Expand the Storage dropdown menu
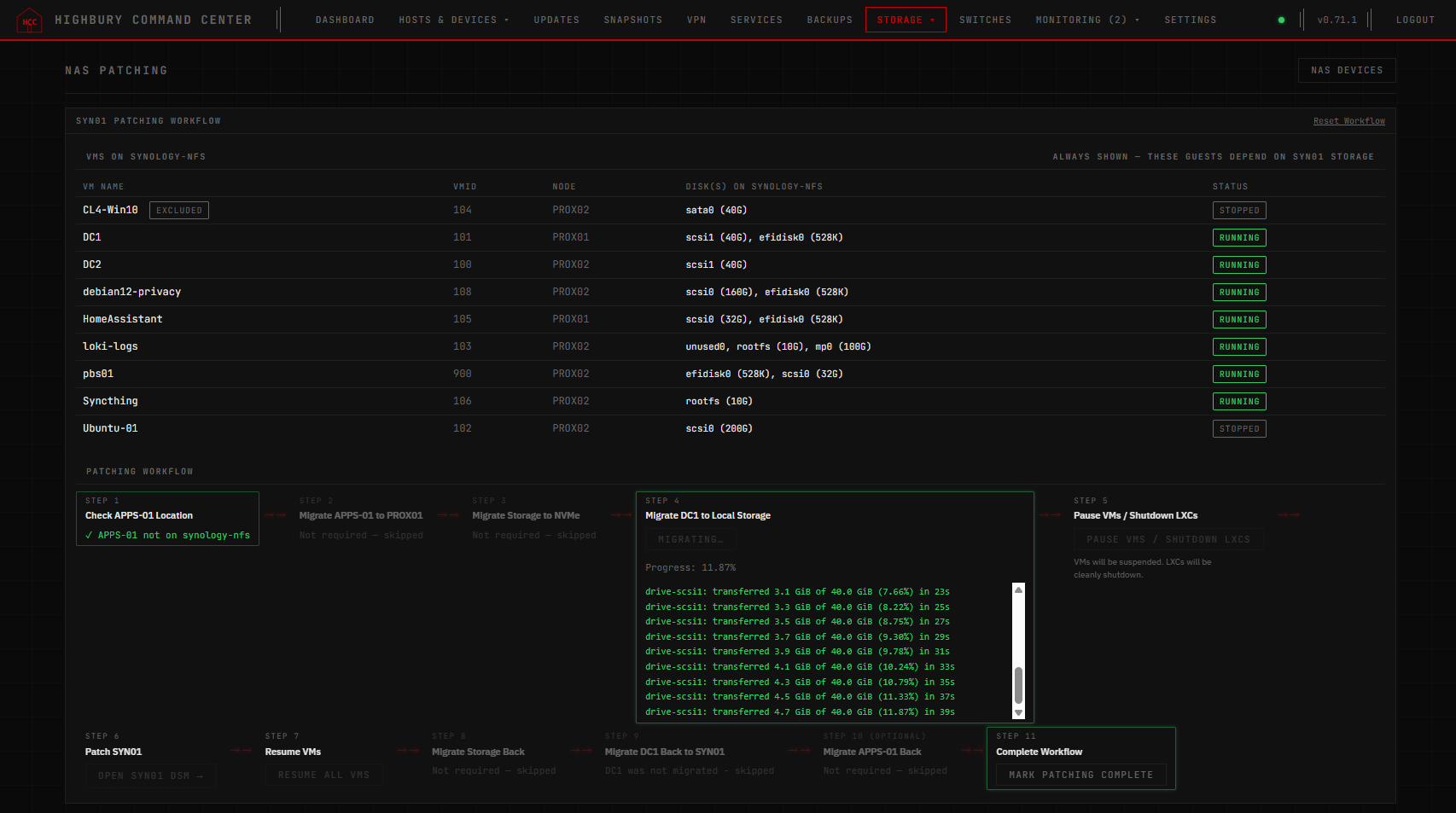 (x=906, y=20)
